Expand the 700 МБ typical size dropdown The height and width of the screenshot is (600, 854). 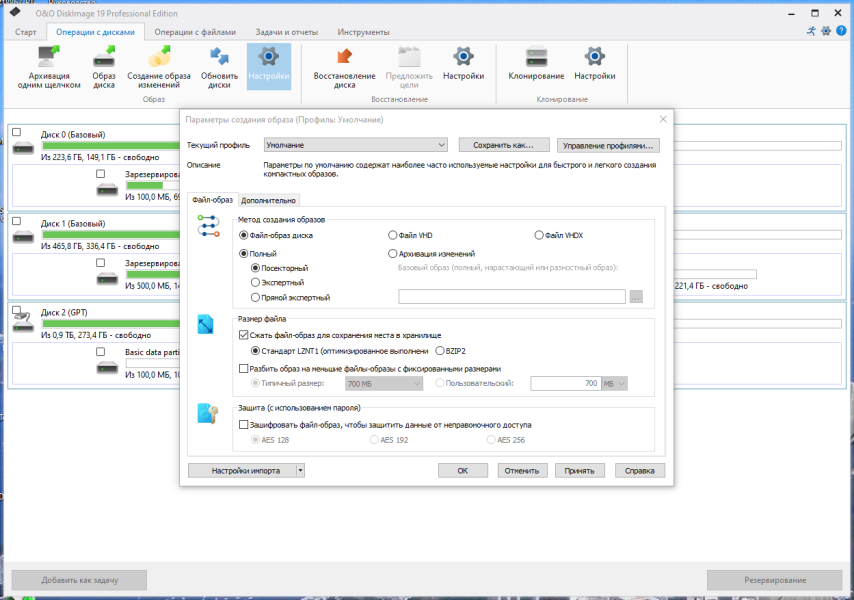(384, 384)
